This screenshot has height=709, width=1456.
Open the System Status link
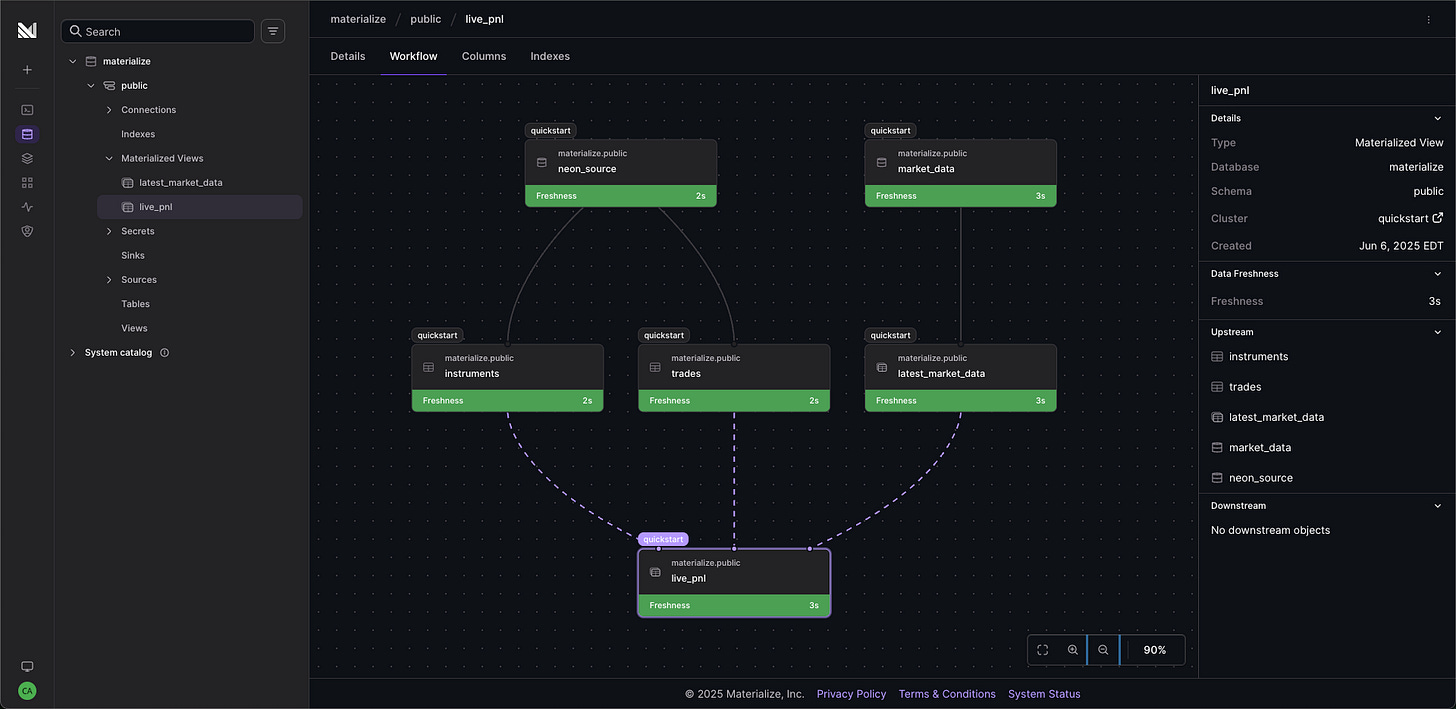[x=1044, y=694]
